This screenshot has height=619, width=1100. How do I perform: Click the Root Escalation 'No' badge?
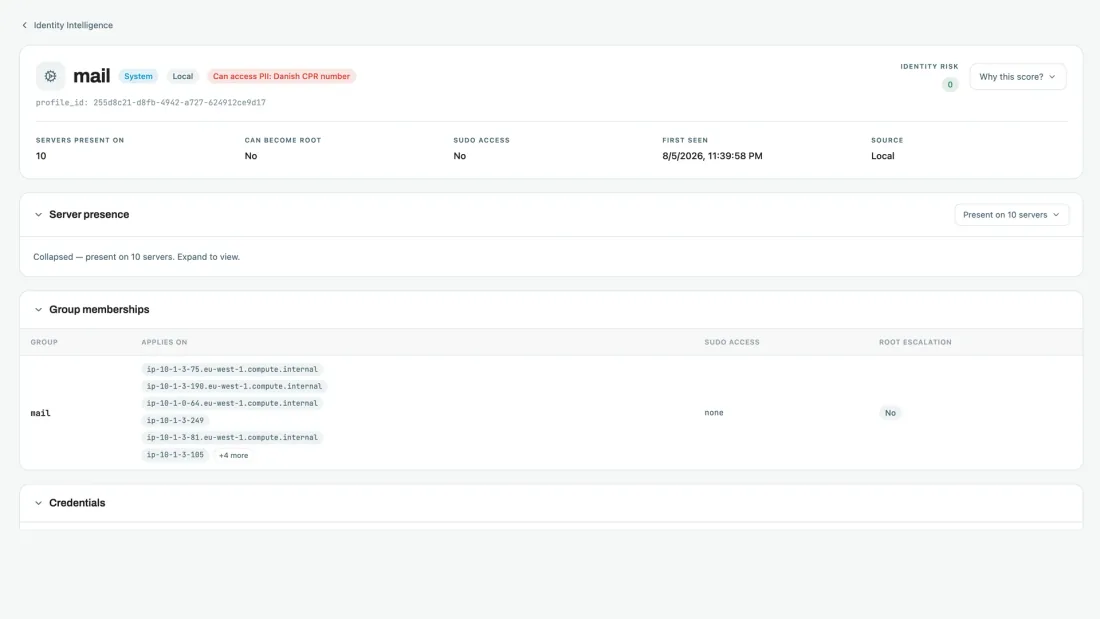point(890,413)
